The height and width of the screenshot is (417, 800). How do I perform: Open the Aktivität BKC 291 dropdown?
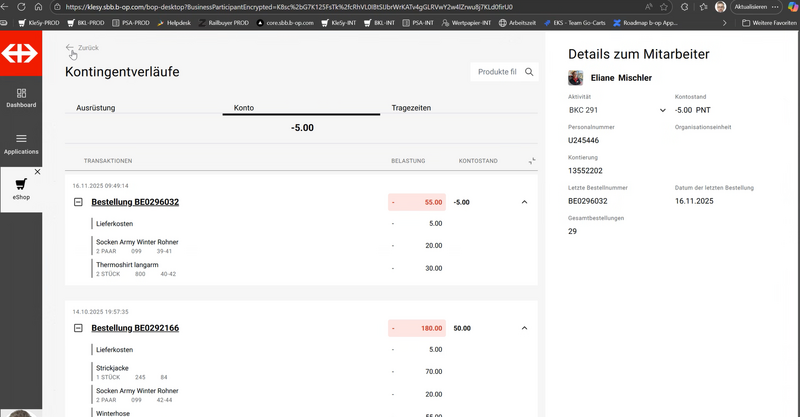click(616, 110)
